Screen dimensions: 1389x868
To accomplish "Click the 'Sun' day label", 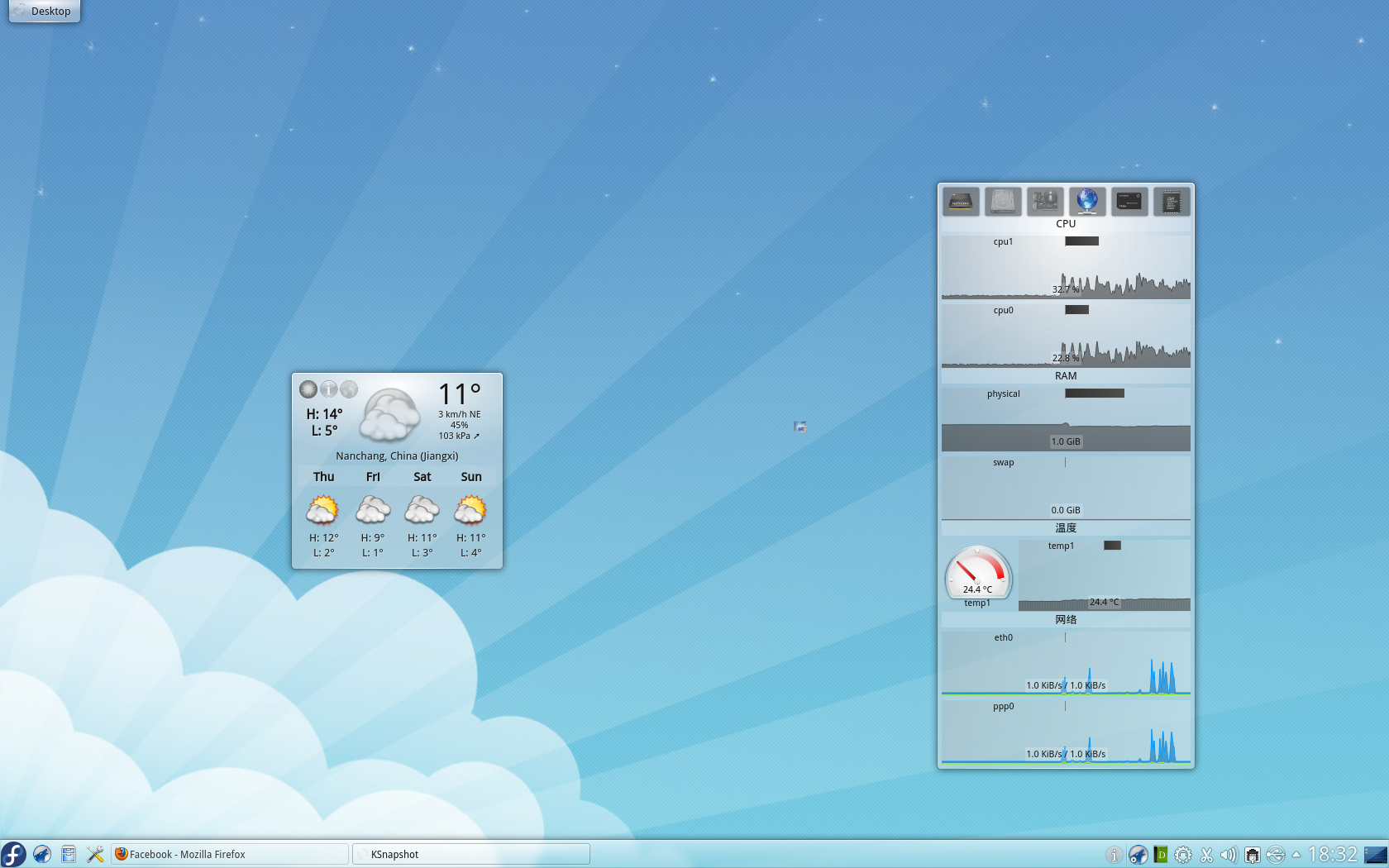I will coord(471,476).
